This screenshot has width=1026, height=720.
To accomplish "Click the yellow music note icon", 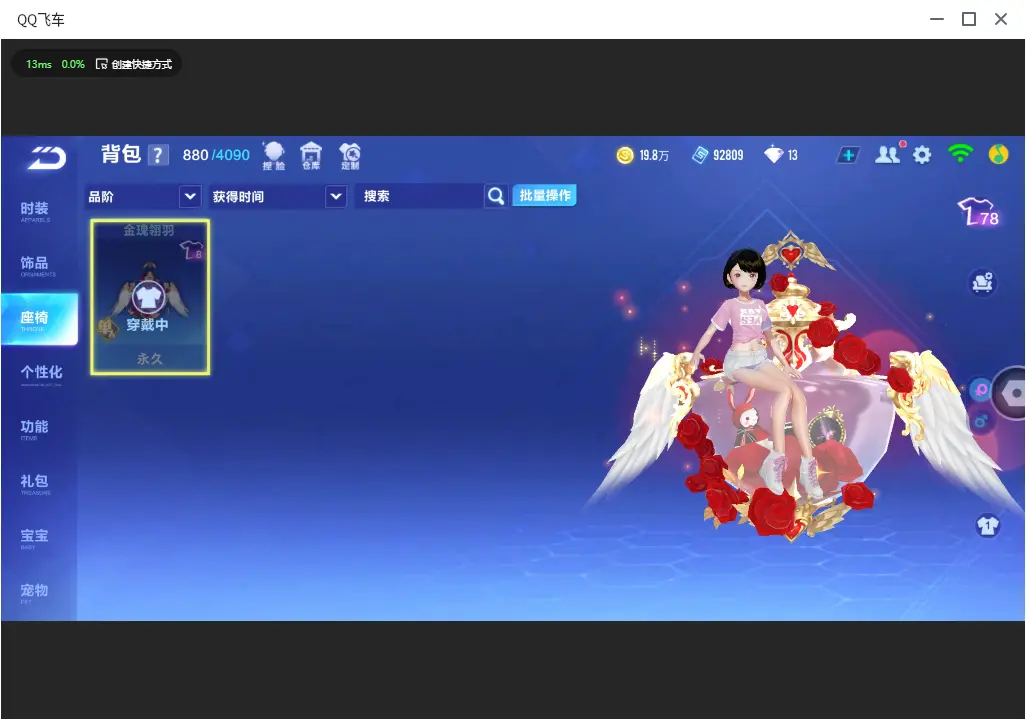I will click(x=998, y=154).
